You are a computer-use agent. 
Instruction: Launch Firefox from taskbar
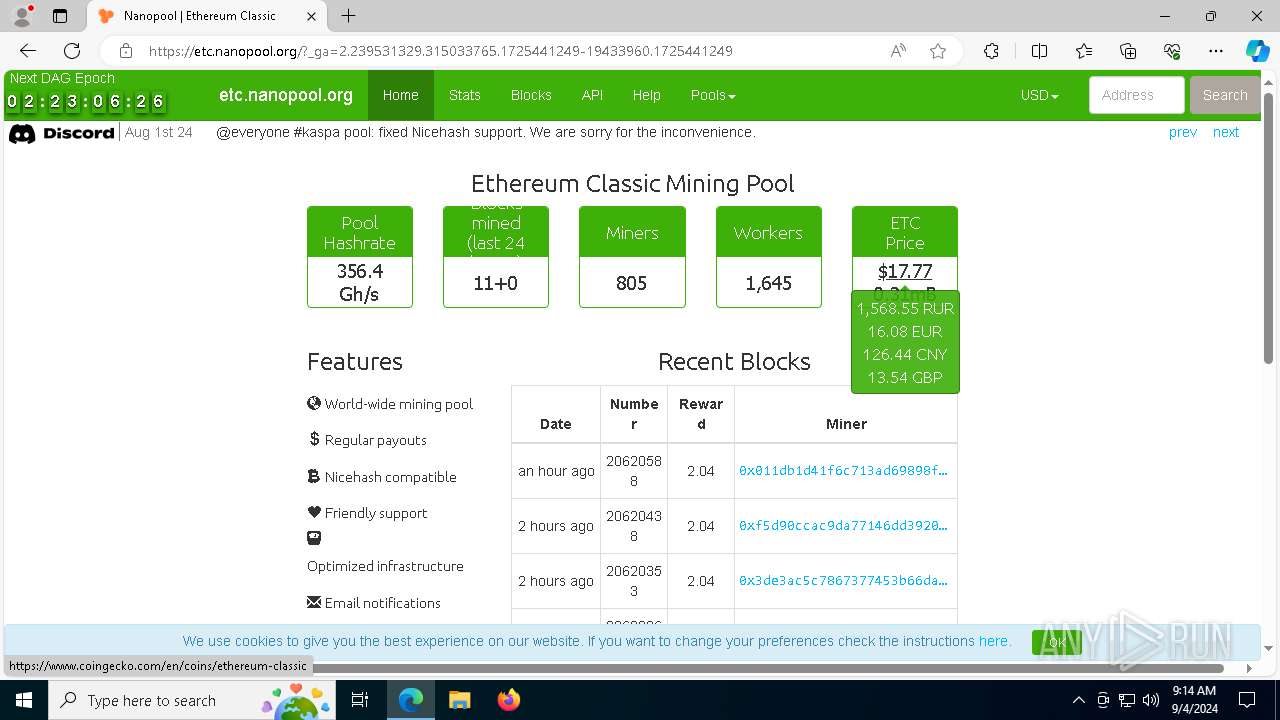tap(508, 700)
